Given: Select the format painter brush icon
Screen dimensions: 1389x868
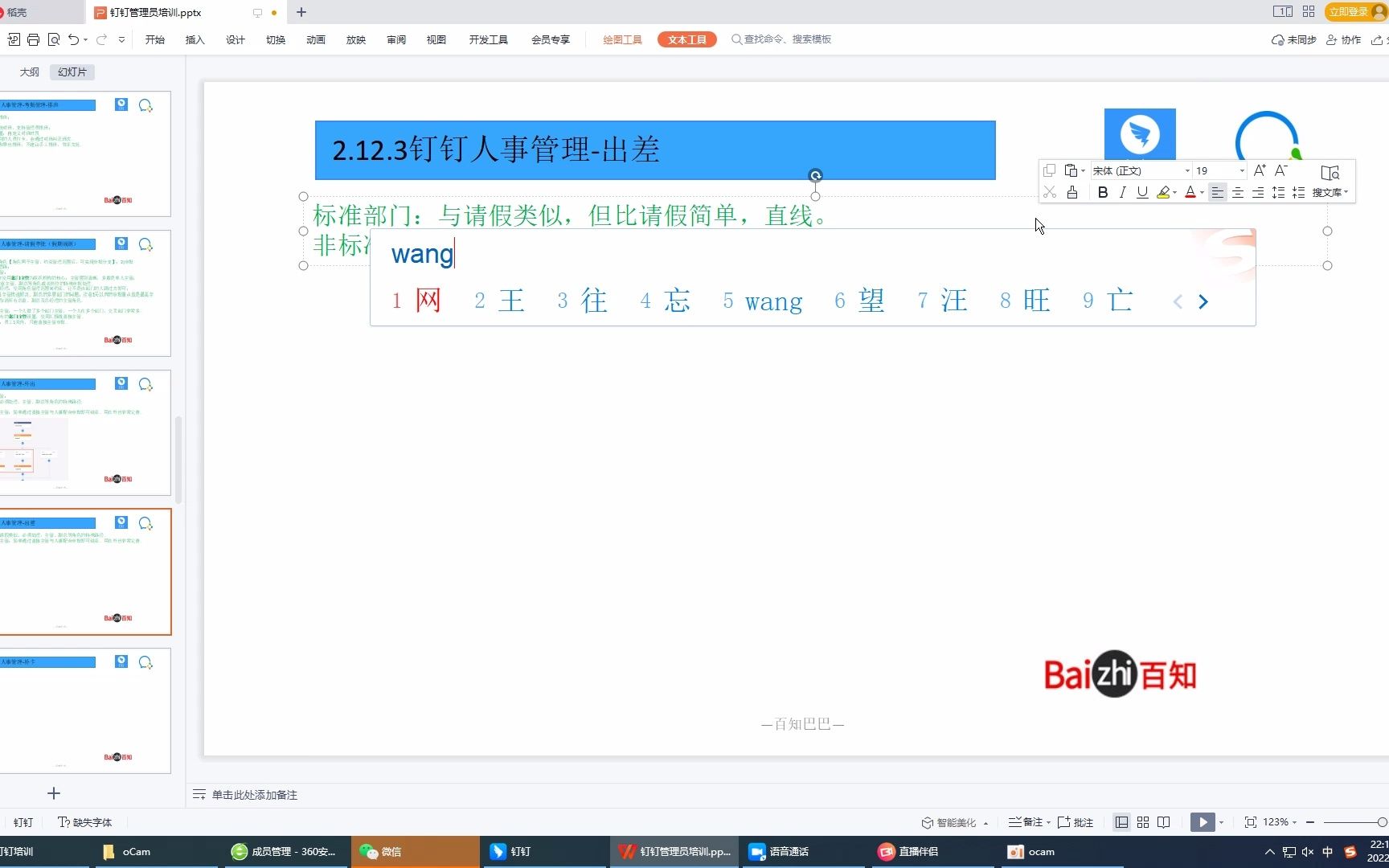Looking at the screenshot, I should [1072, 192].
